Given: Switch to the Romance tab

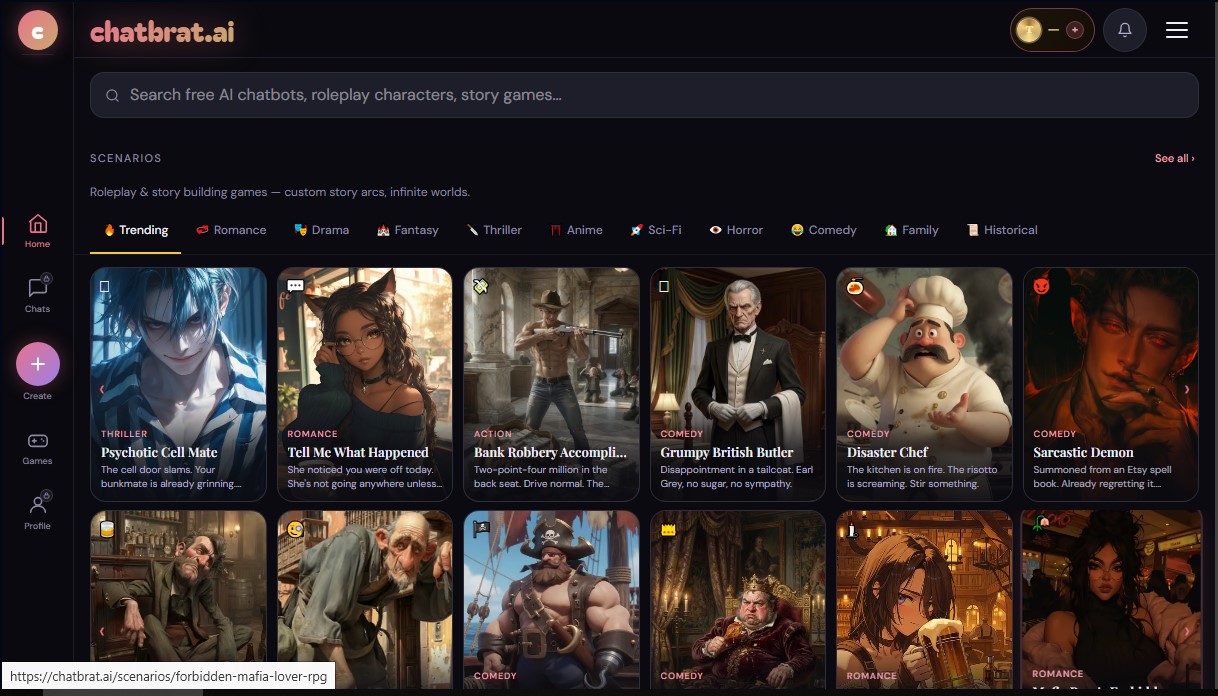Looking at the screenshot, I should pos(231,230).
